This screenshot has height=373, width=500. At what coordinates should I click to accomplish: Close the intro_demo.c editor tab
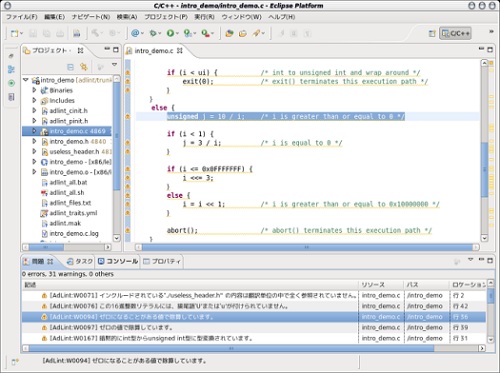pyautogui.click(x=180, y=51)
